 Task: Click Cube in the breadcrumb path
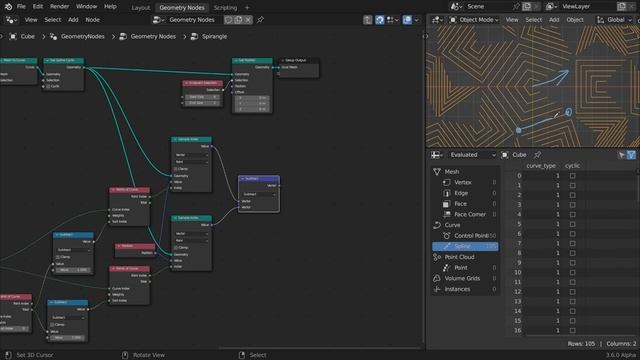(28, 36)
